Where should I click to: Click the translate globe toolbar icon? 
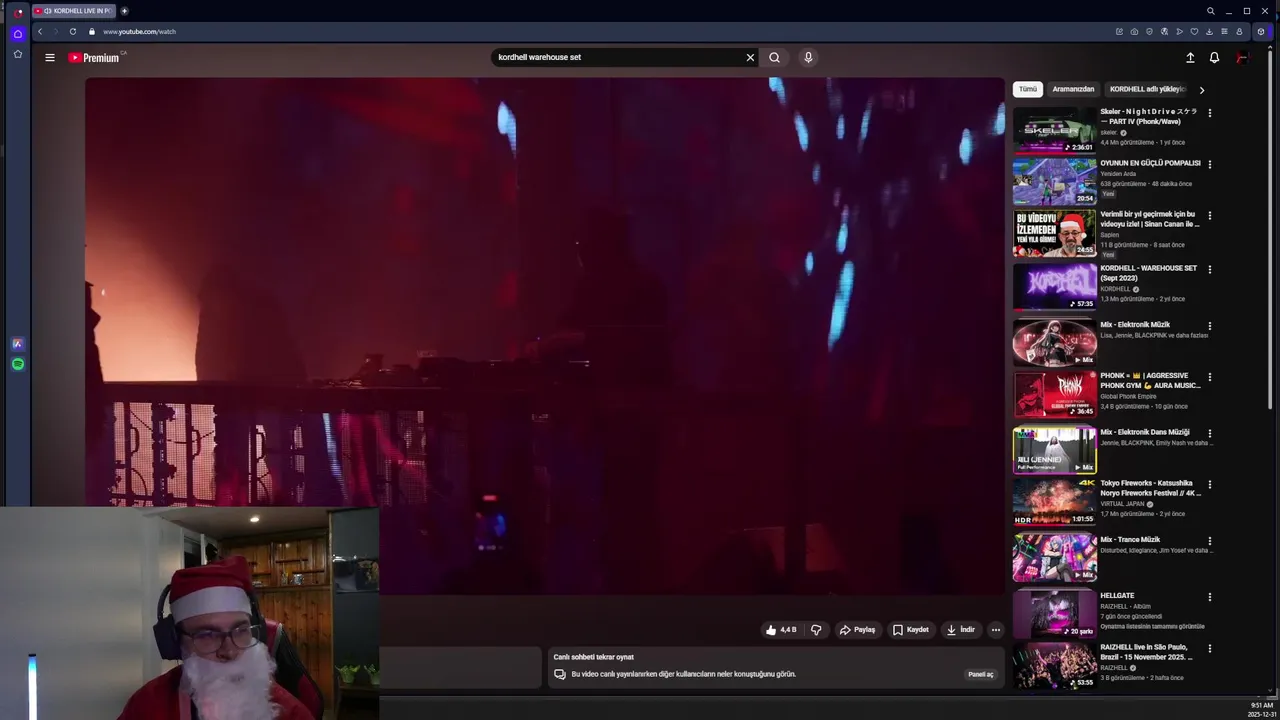(1164, 32)
